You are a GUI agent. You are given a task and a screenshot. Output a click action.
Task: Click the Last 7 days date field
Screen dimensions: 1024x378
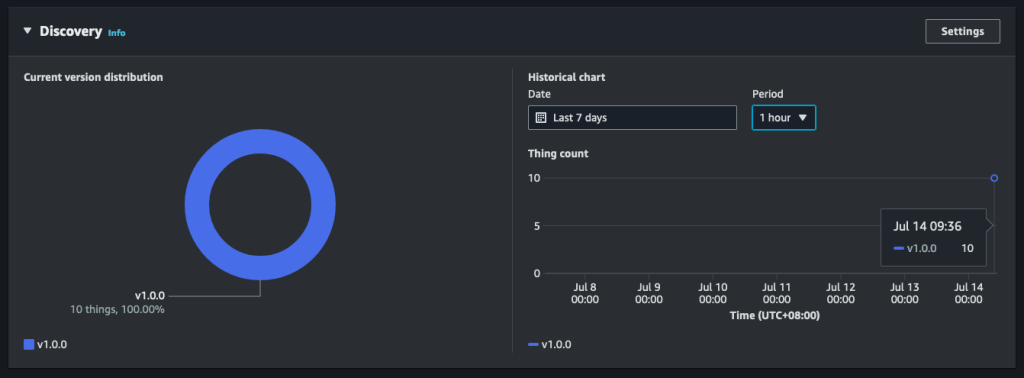pos(632,118)
